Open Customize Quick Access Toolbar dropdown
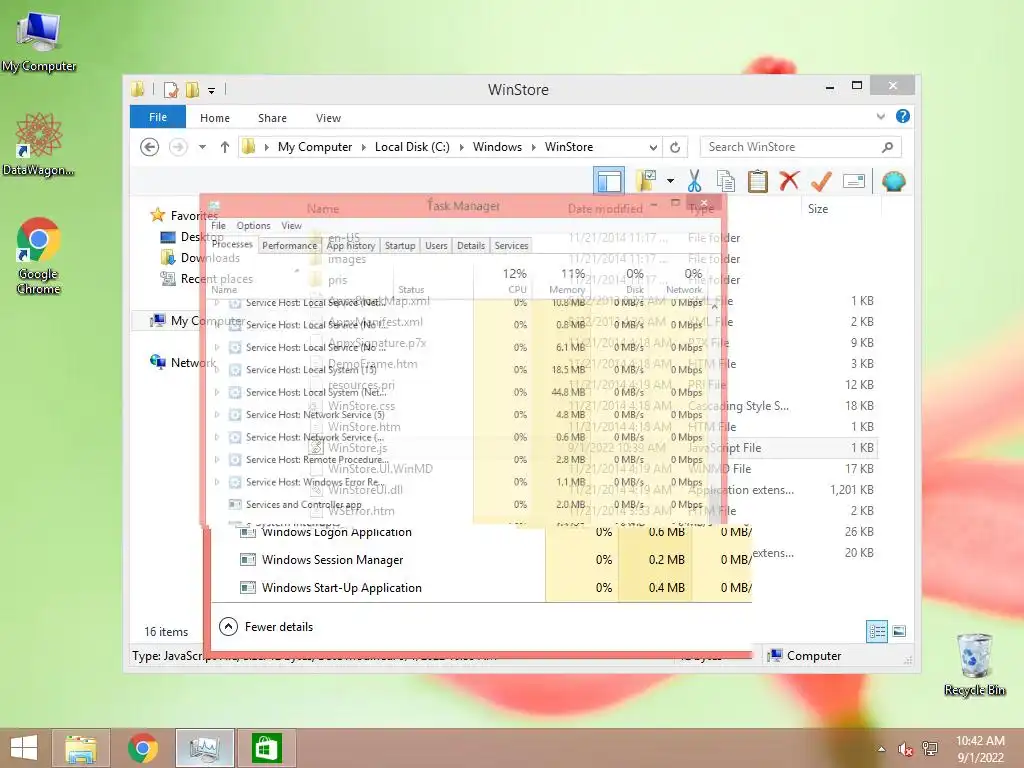Screen dimensions: 1024x768 click(x=212, y=91)
